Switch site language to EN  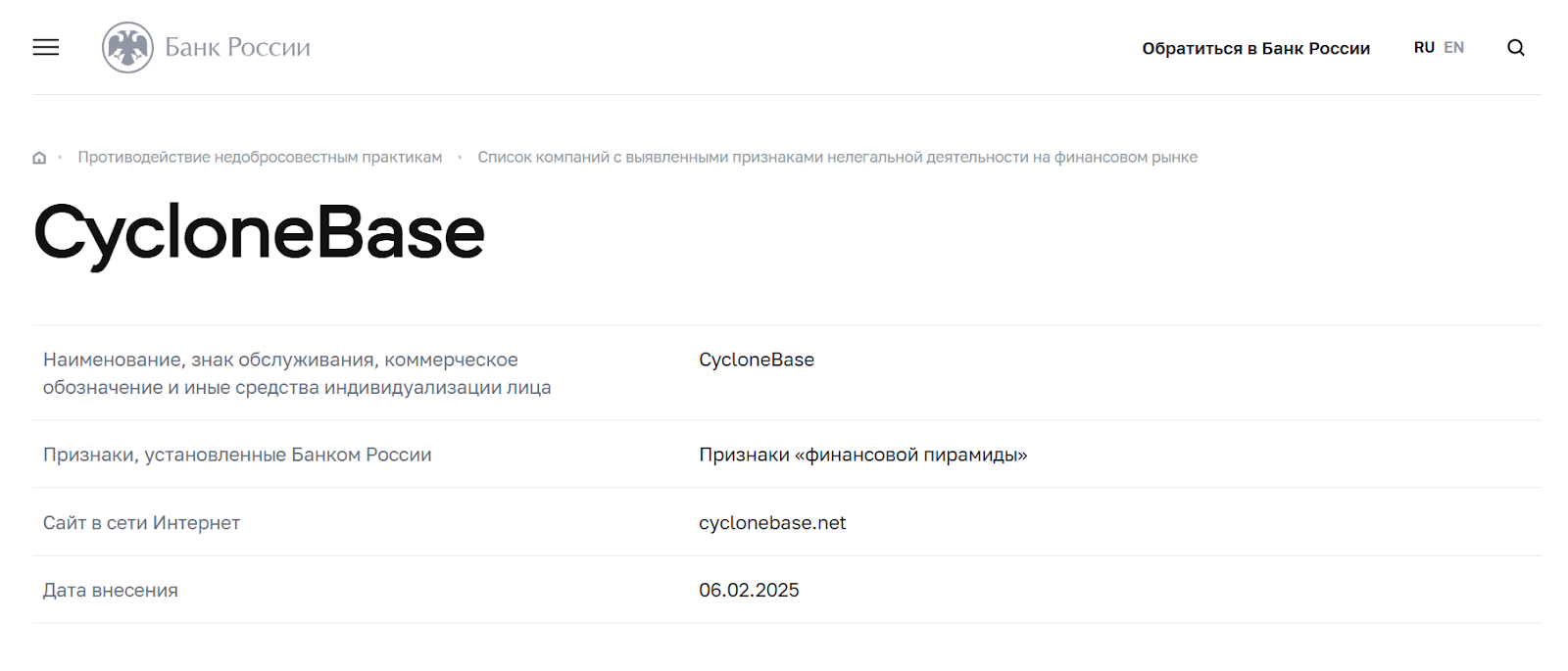[1453, 47]
